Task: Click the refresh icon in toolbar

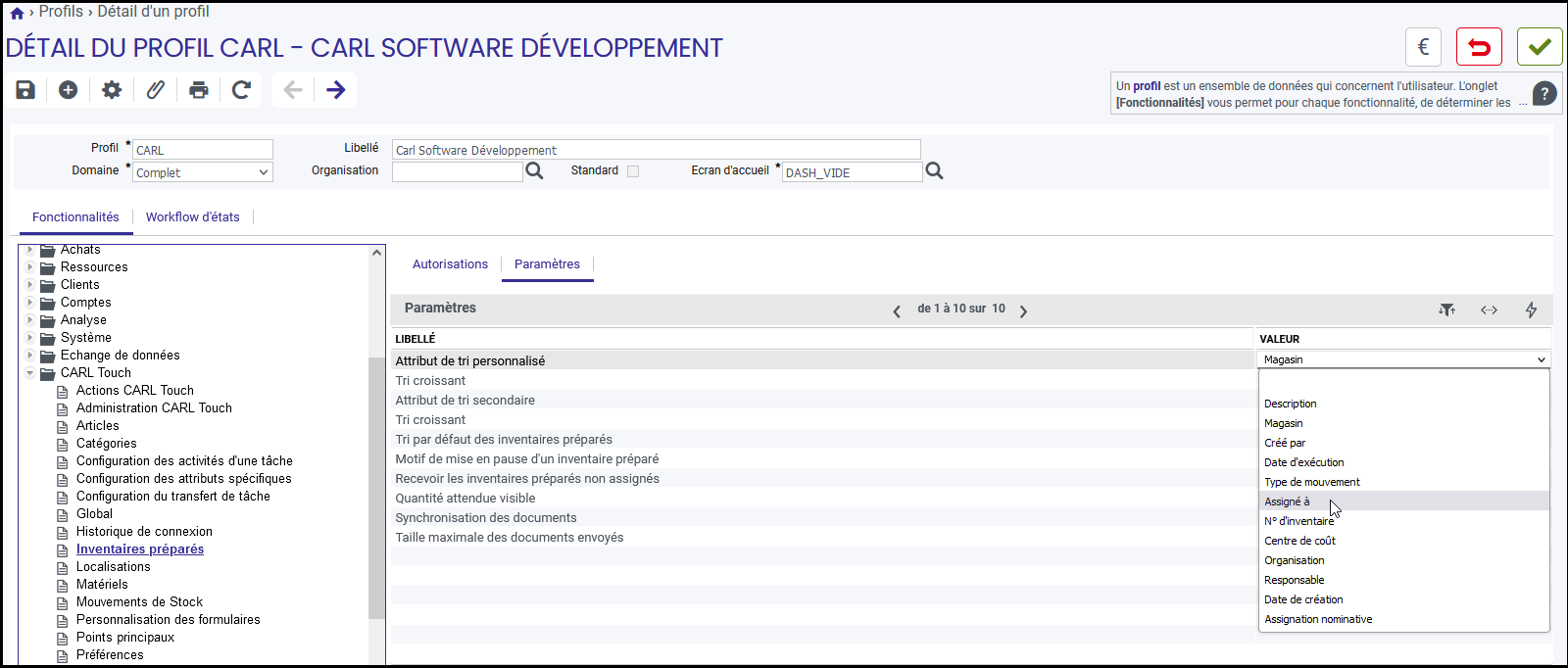Action: [x=241, y=90]
